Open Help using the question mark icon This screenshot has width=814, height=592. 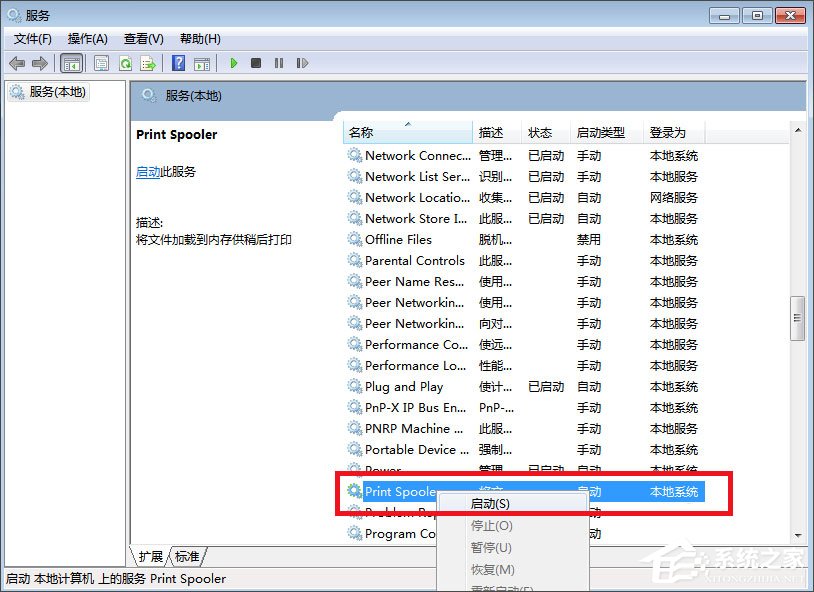point(180,62)
